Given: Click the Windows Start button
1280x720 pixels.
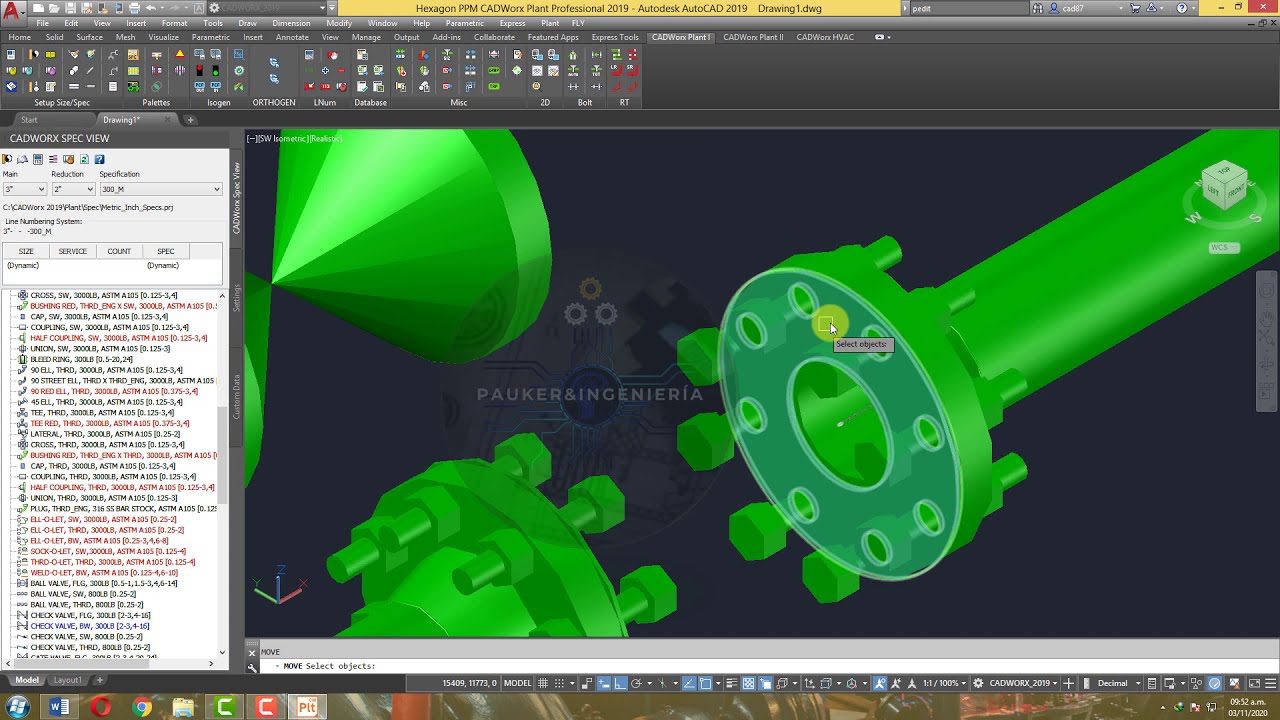Looking at the screenshot, I should point(17,707).
